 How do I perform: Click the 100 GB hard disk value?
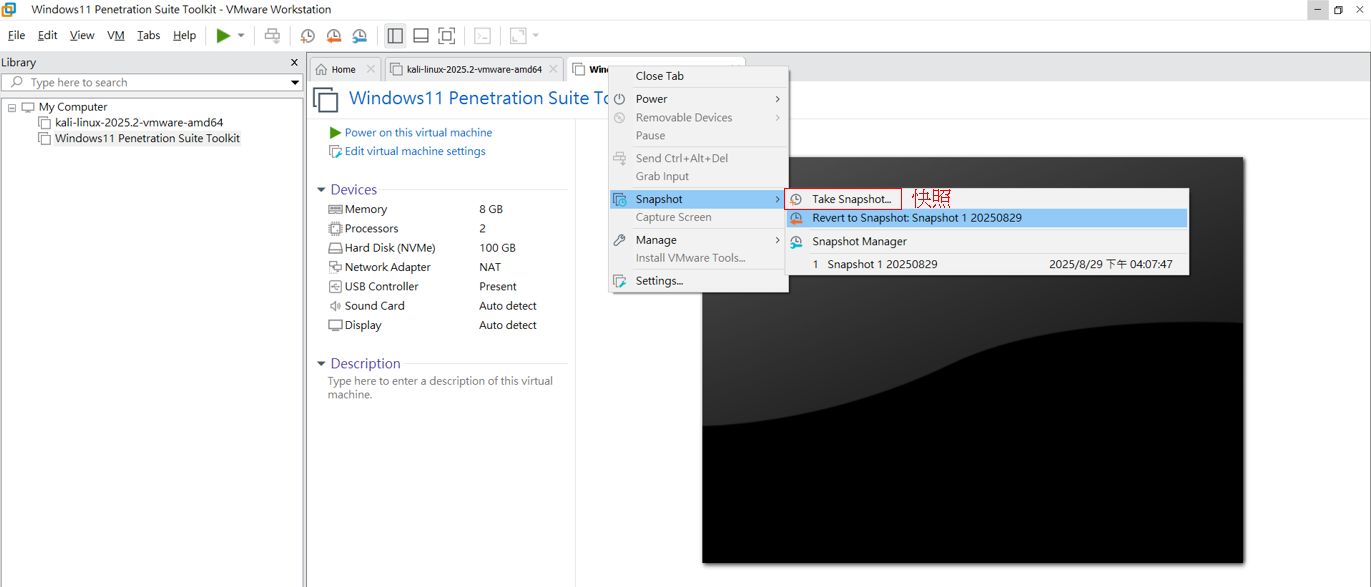pos(497,248)
